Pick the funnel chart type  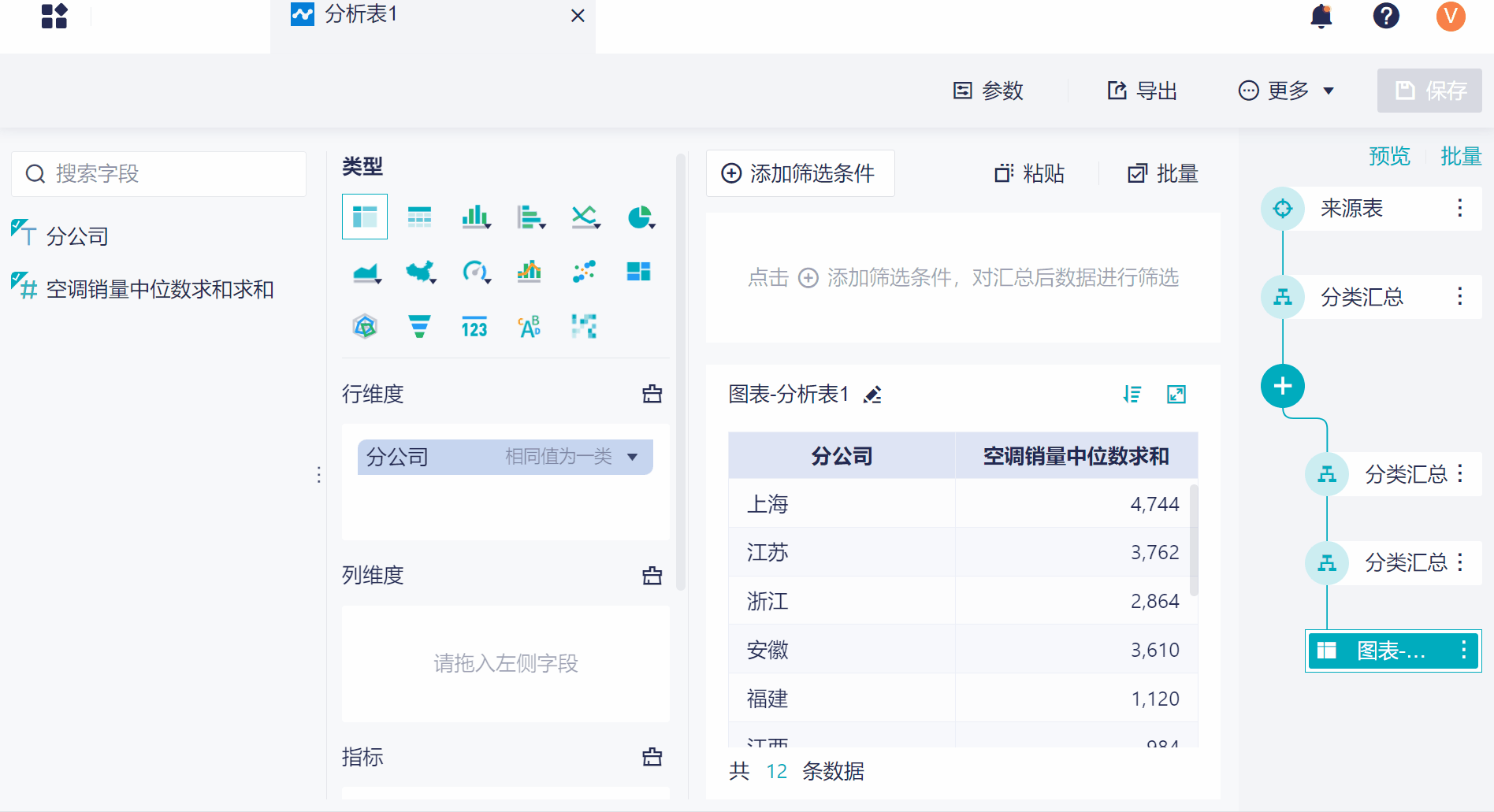click(420, 327)
